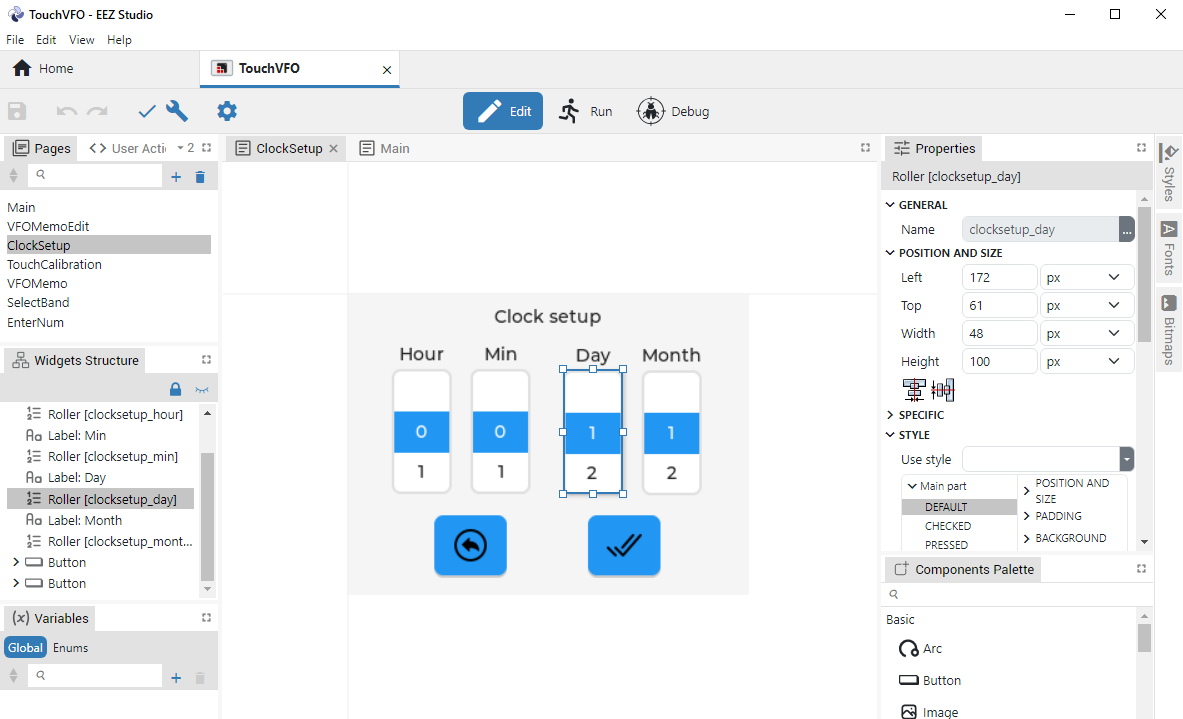Open the Edit menu
Image resolution: width=1183 pixels, height=719 pixels.
46,40
